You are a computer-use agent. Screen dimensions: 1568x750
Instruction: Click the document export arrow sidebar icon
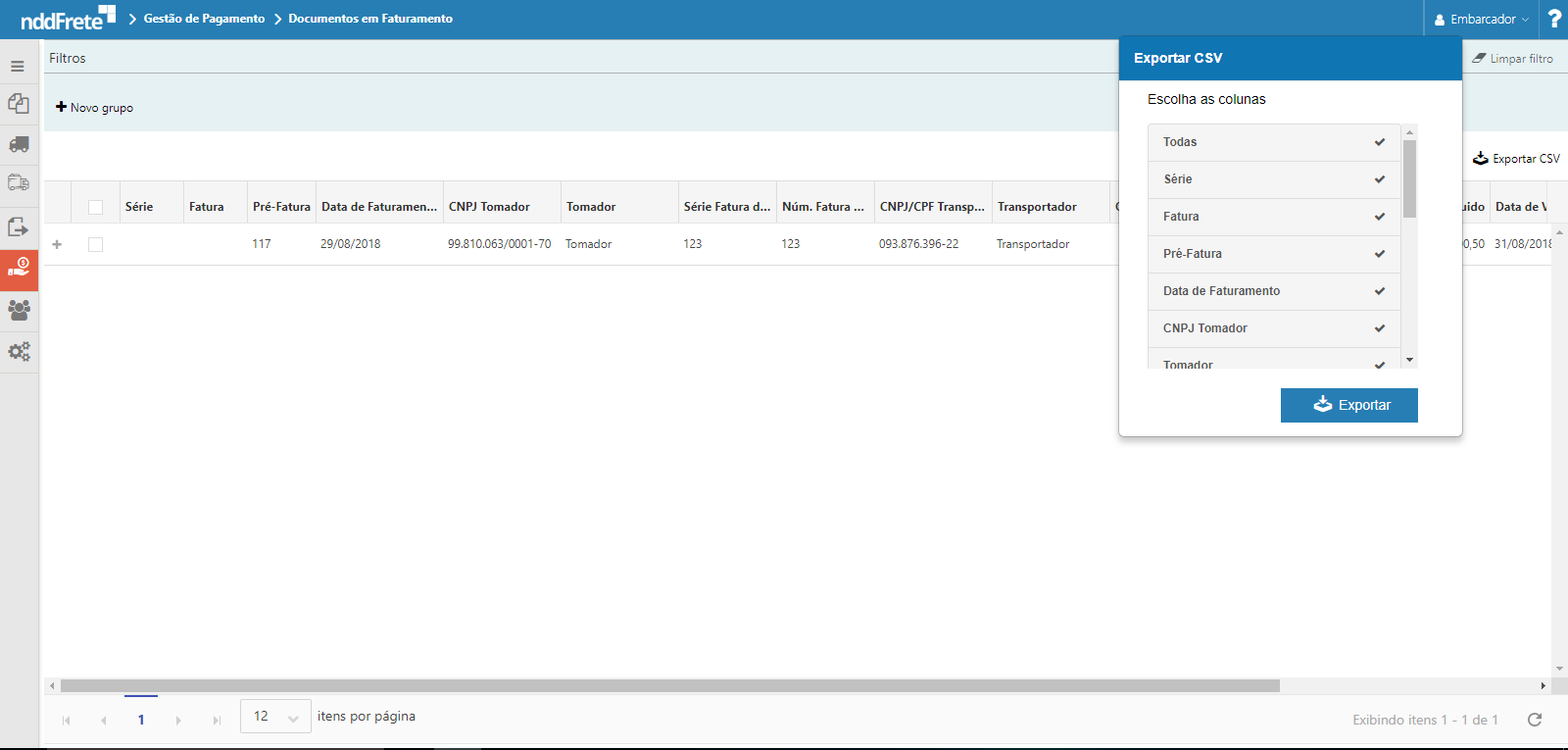[19, 227]
